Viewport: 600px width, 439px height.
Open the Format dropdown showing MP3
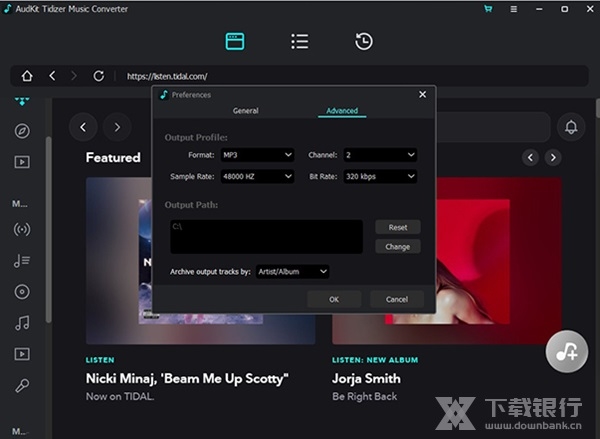(257, 155)
